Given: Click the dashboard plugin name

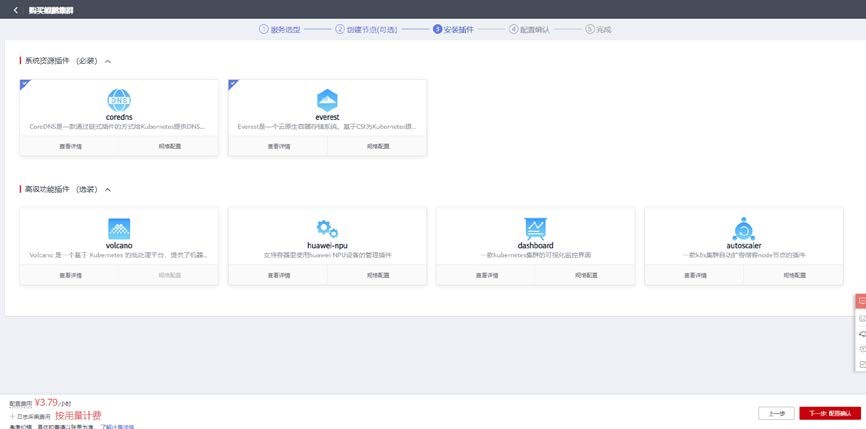Looking at the screenshot, I should point(535,245).
